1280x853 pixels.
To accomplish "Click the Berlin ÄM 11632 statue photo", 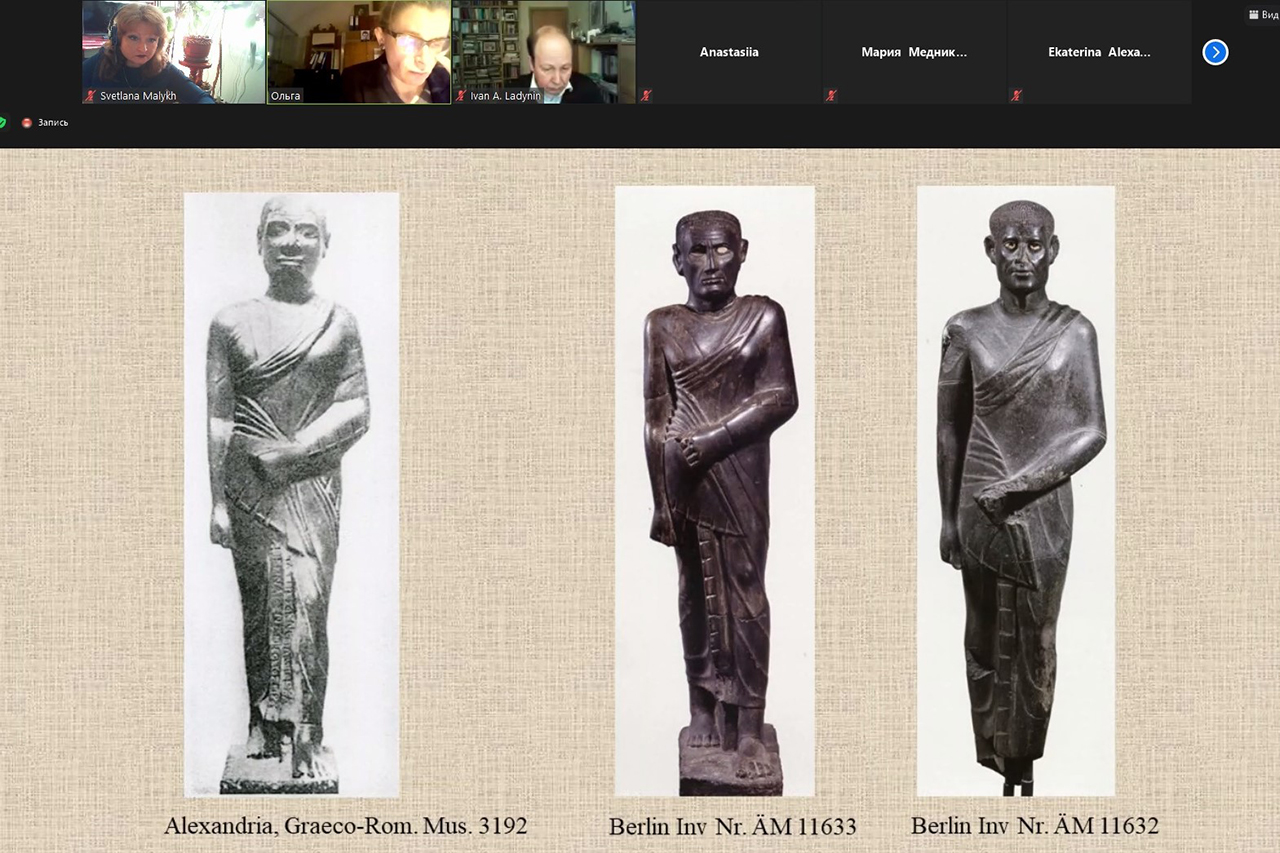I will click(1016, 491).
